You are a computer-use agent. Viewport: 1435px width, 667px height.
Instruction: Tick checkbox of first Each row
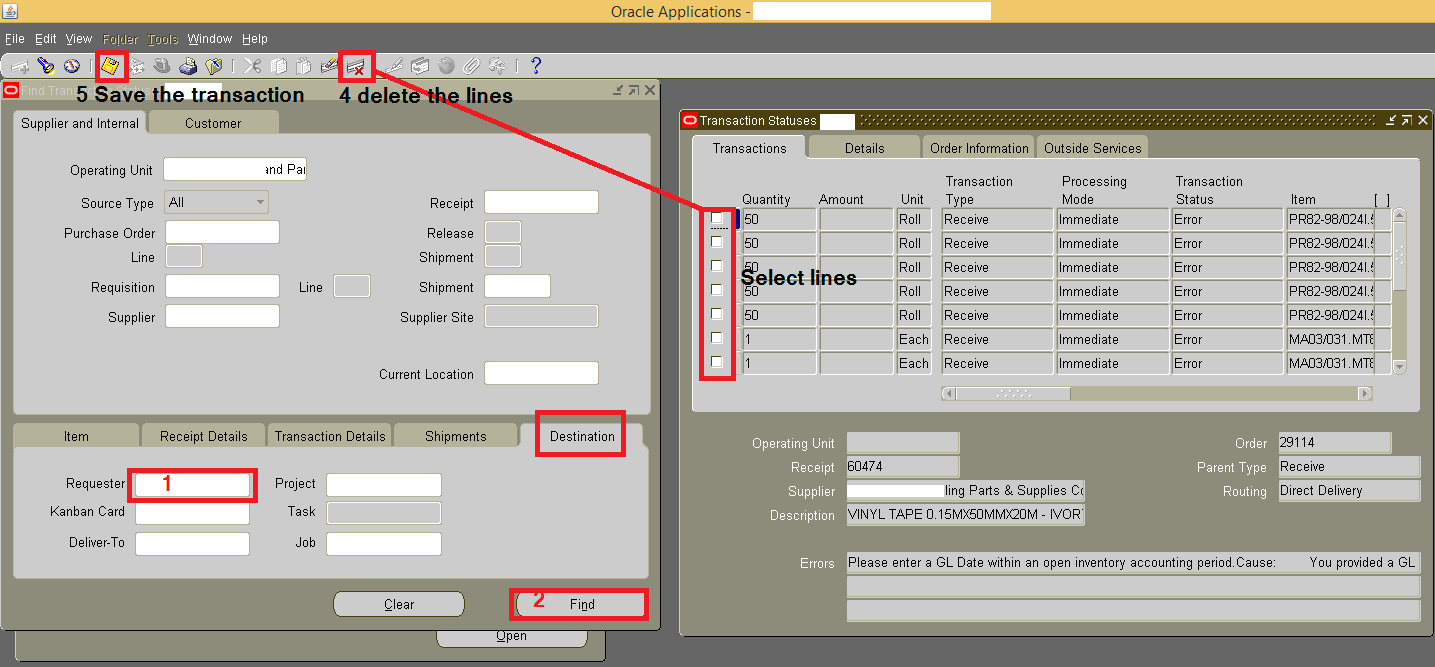point(717,338)
